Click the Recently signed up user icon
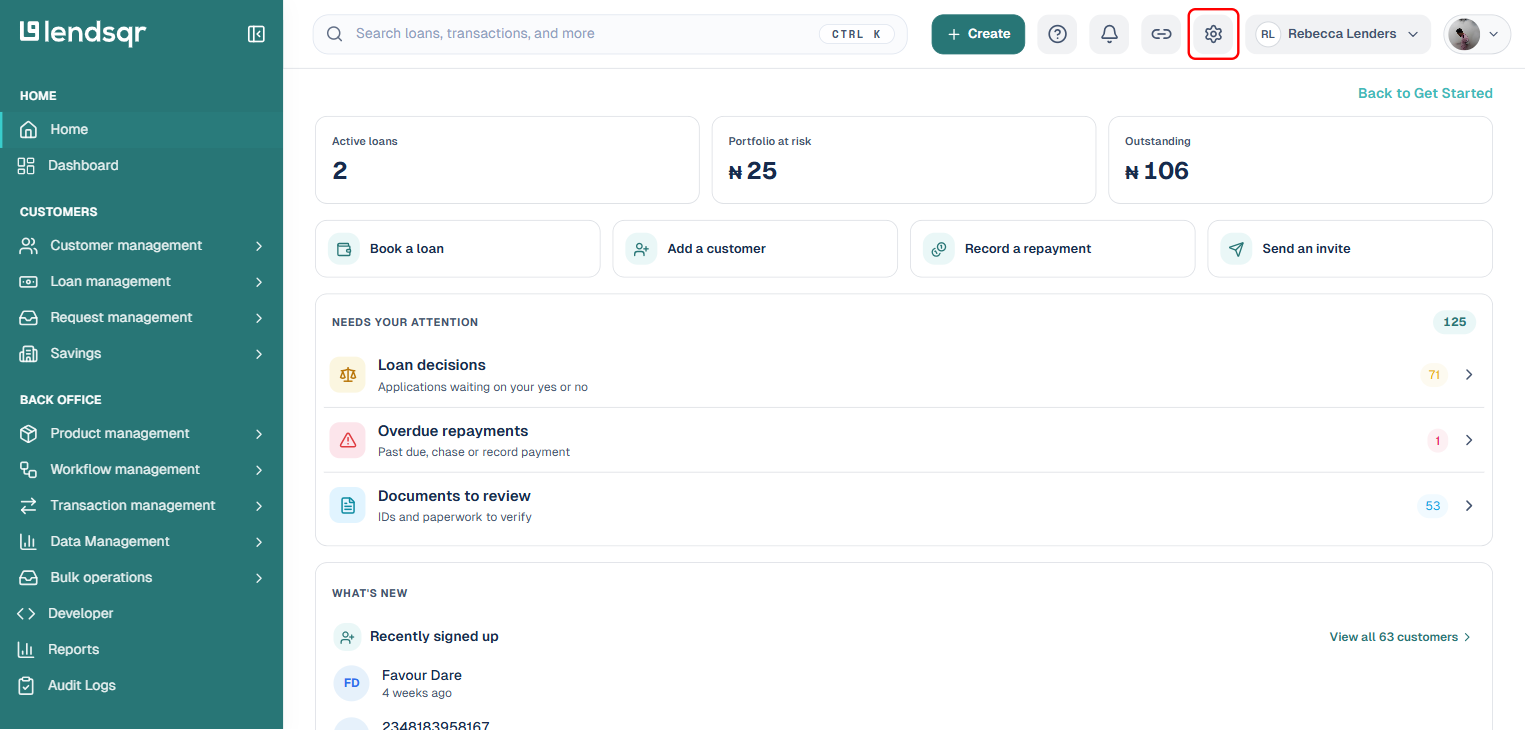The width and height of the screenshot is (1535, 730). [x=347, y=637]
